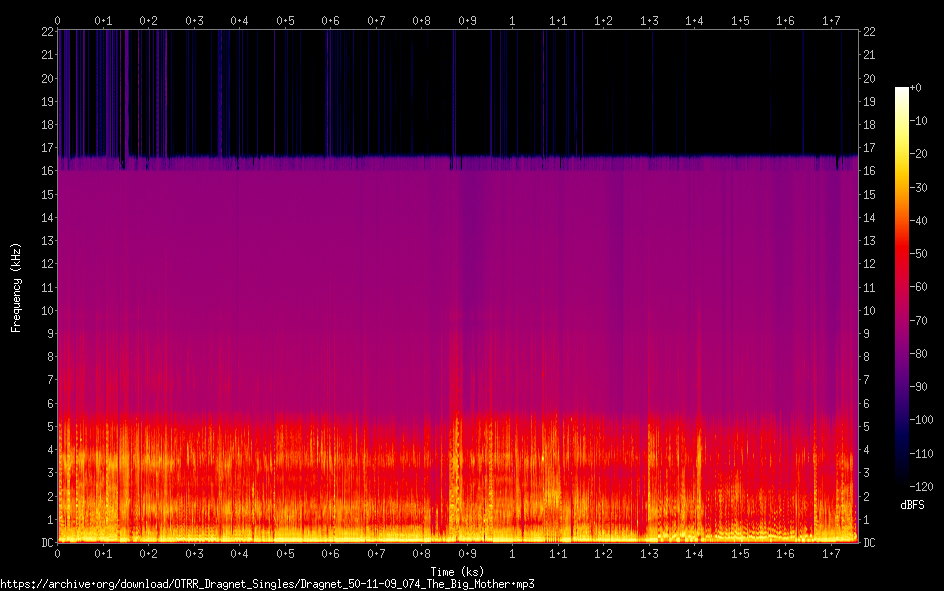944x591 pixels.
Task: Pick the -60 value on the color scale
Action: click(920, 288)
